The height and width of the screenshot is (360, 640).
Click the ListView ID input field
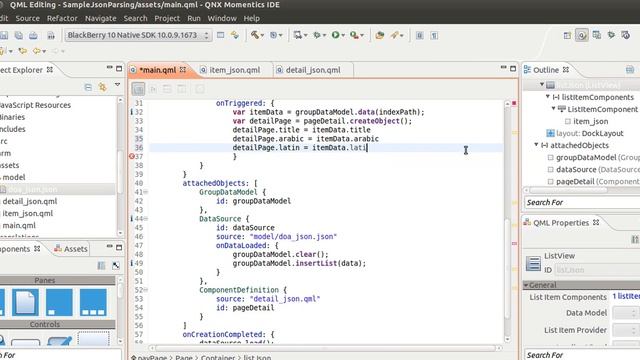click(597, 270)
